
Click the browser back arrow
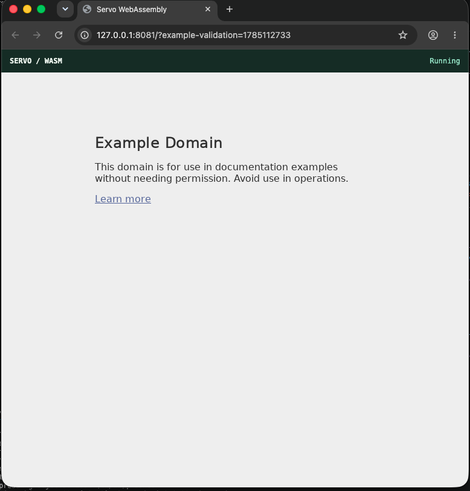[15, 35]
